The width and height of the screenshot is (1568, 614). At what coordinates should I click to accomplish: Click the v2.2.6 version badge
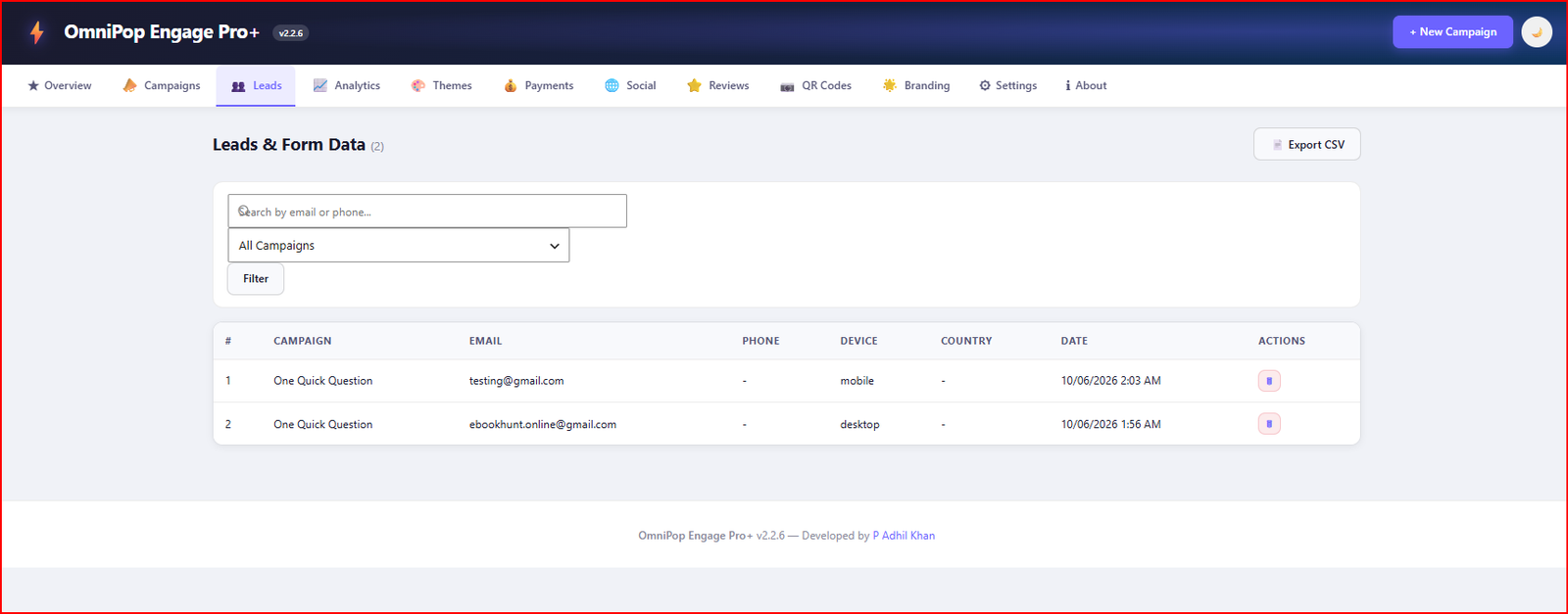point(290,33)
